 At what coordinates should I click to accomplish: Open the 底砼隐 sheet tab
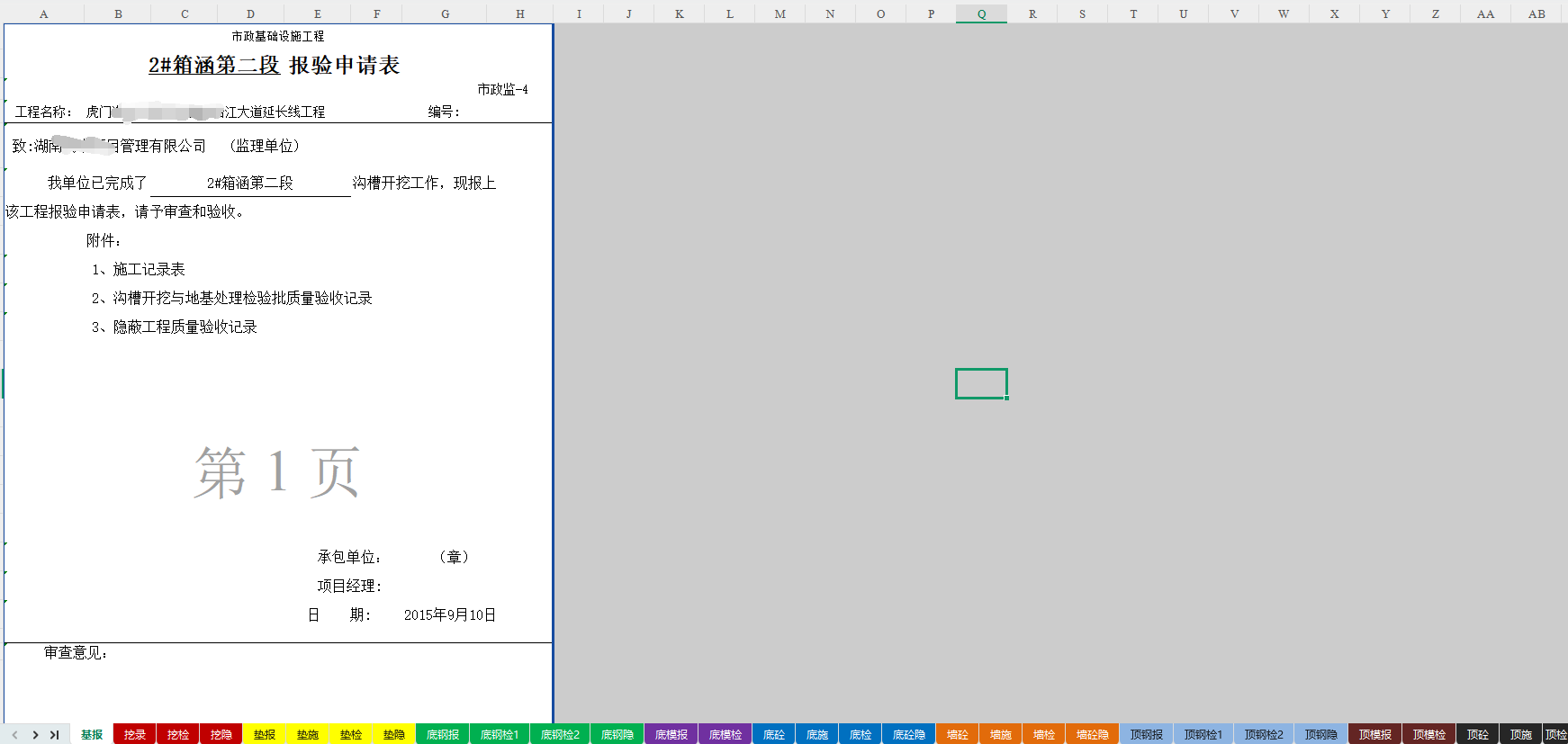[x=909, y=735]
